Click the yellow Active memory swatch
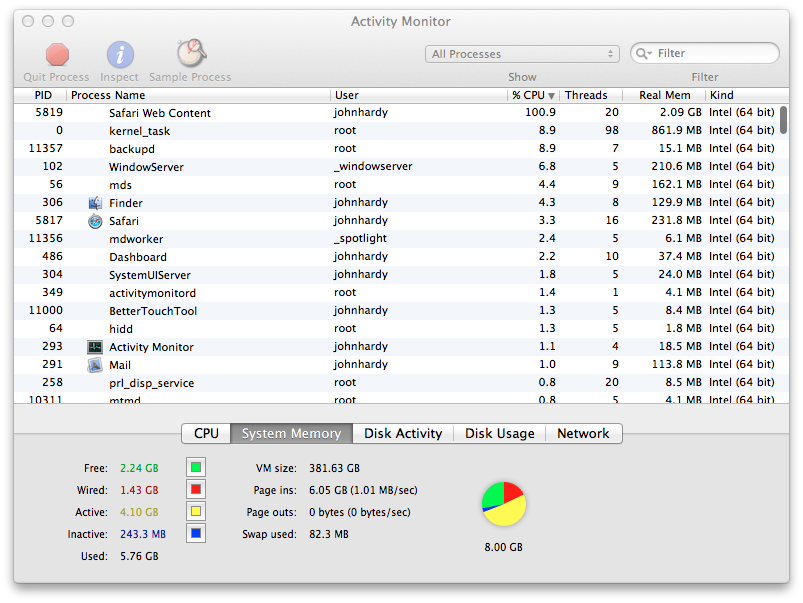Screen dimensions: 803x603 click(x=196, y=511)
